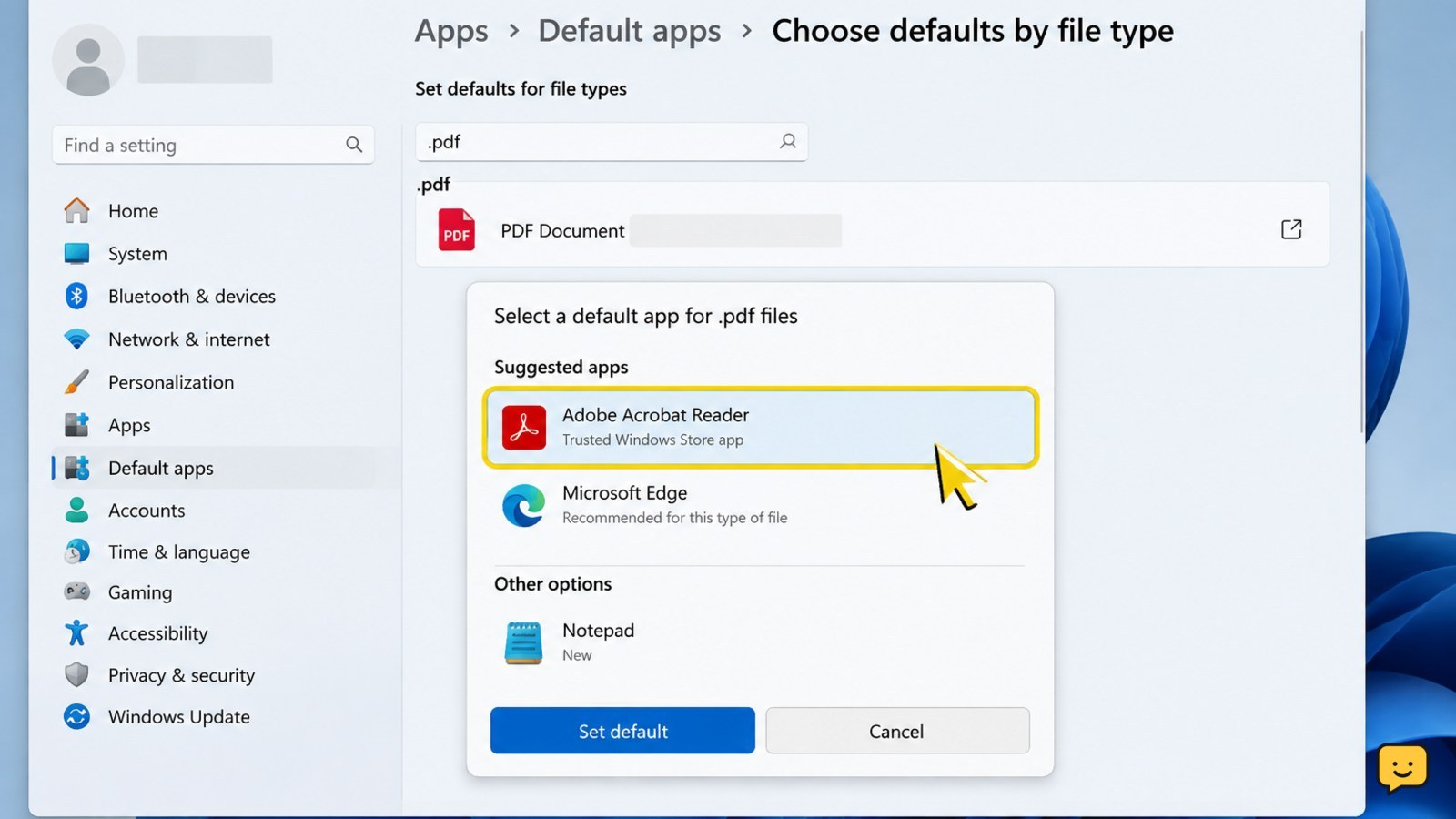Click the Network wifi icon
This screenshot has height=819, width=1456.
[x=76, y=339]
